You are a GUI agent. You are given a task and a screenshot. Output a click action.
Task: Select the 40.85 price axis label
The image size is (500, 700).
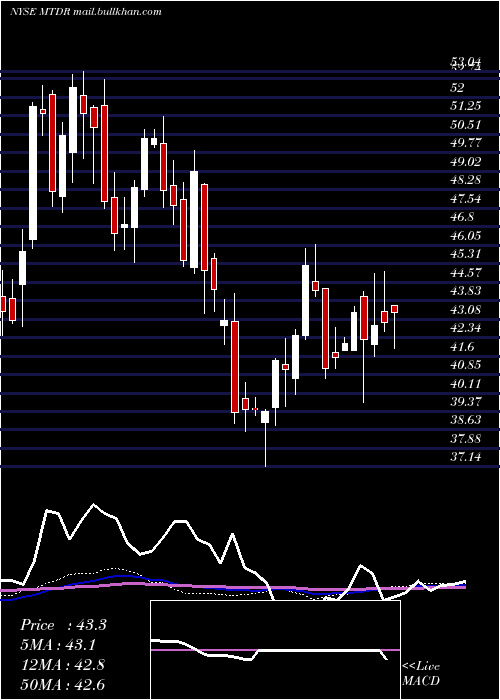click(x=466, y=365)
